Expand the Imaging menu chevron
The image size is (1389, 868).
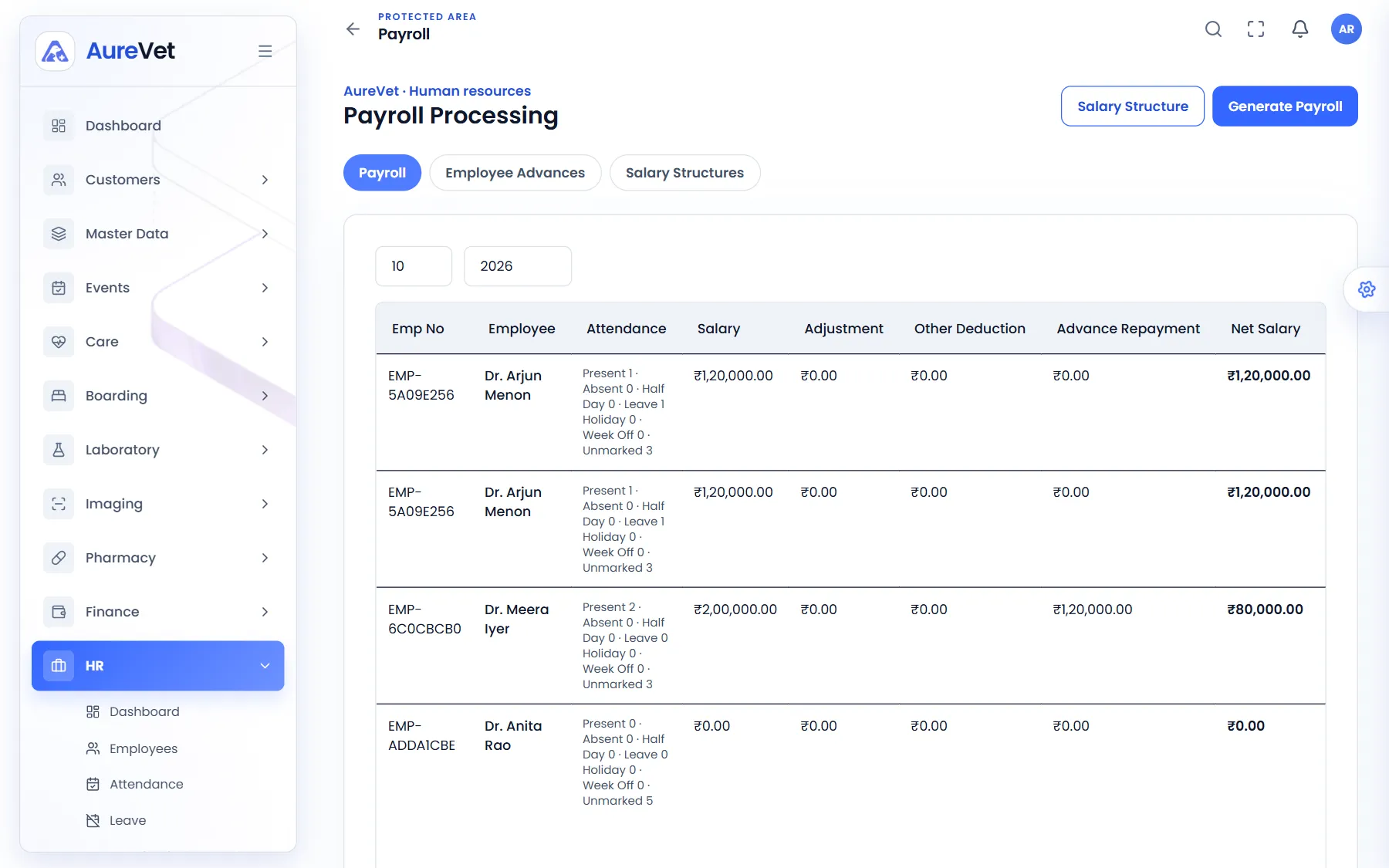[x=265, y=504]
